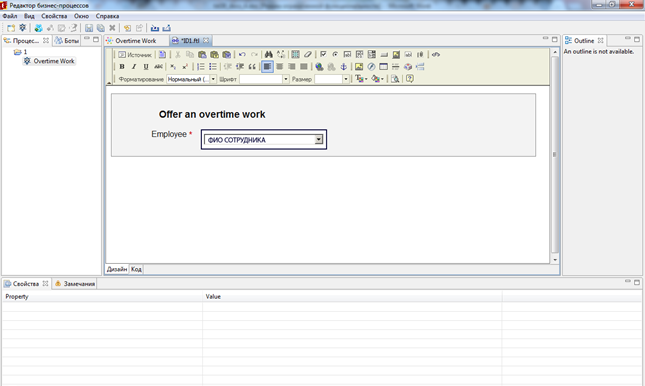Select center text alignment
Viewport: 645px width, 386px height.
click(280, 66)
